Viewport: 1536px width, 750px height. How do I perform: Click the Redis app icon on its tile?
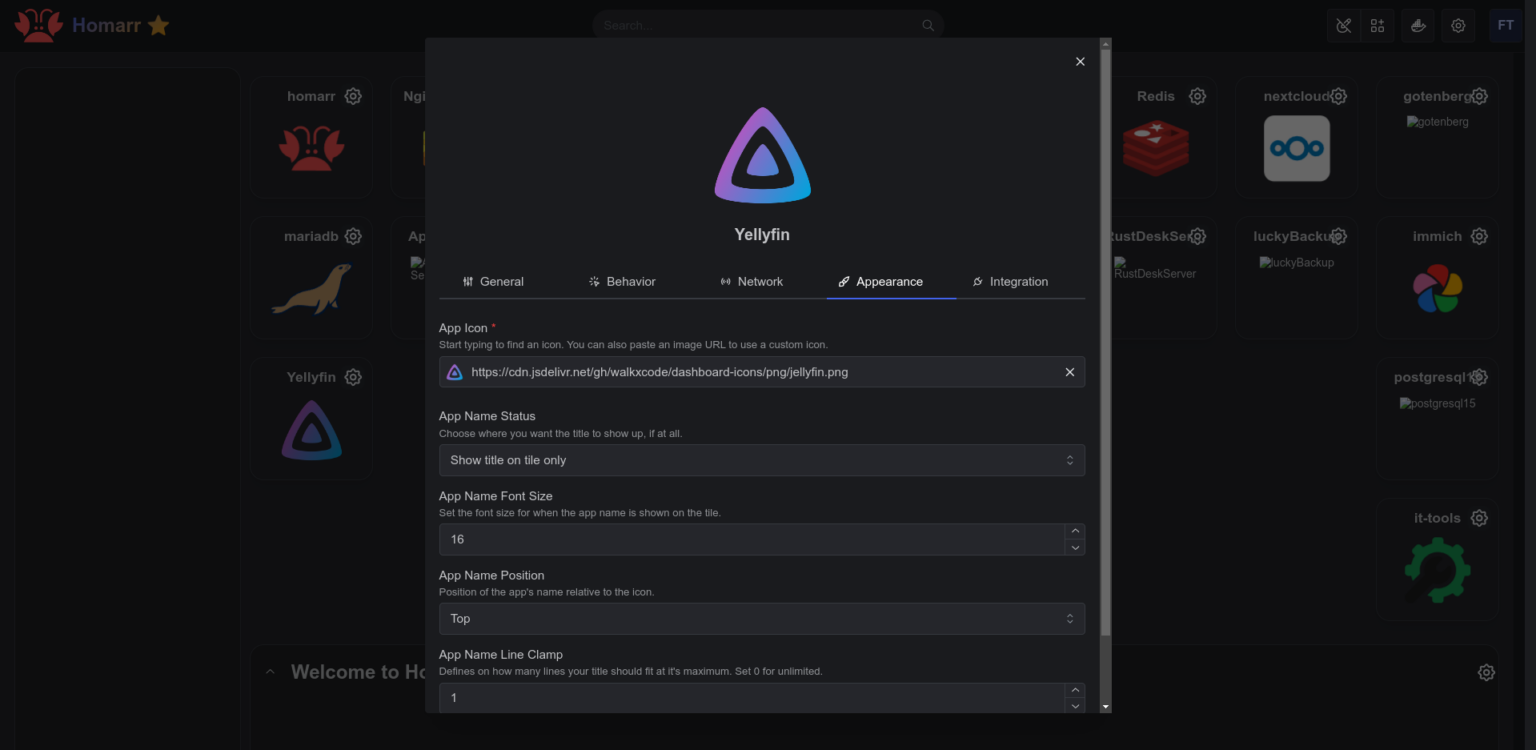pyautogui.click(x=1155, y=148)
